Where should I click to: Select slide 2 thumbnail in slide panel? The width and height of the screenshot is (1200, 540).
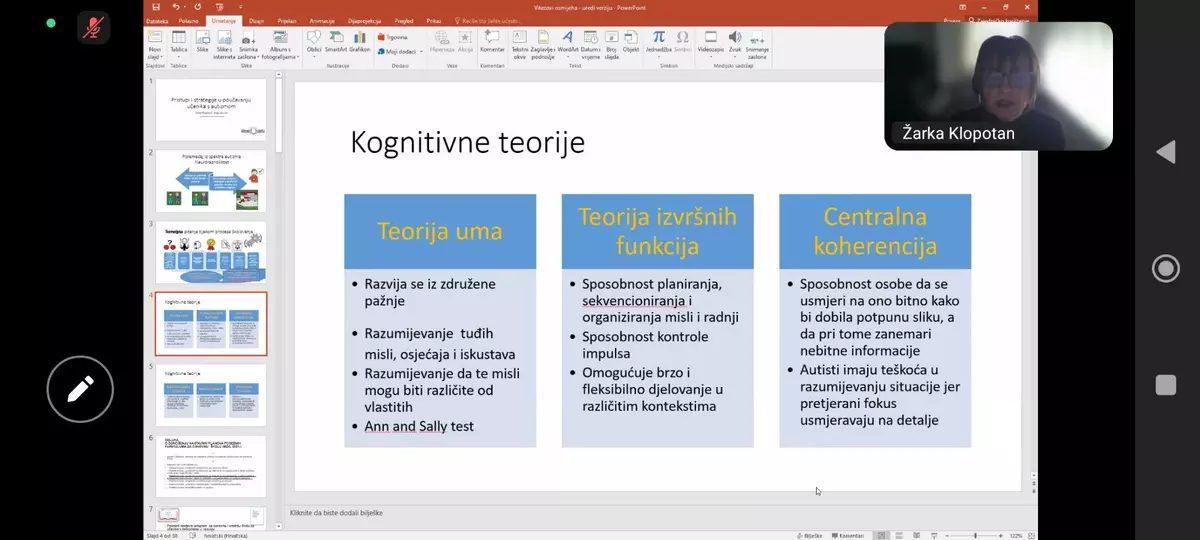(211, 181)
